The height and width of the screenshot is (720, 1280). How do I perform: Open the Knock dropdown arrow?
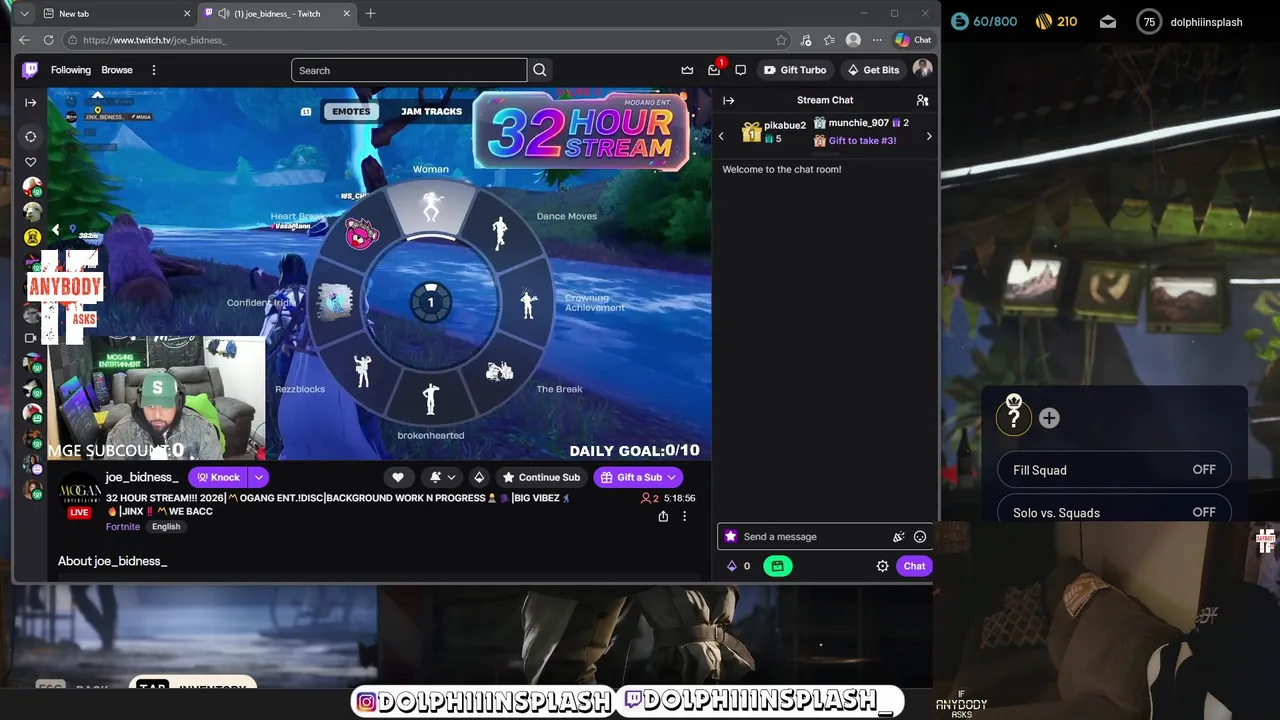[x=258, y=477]
